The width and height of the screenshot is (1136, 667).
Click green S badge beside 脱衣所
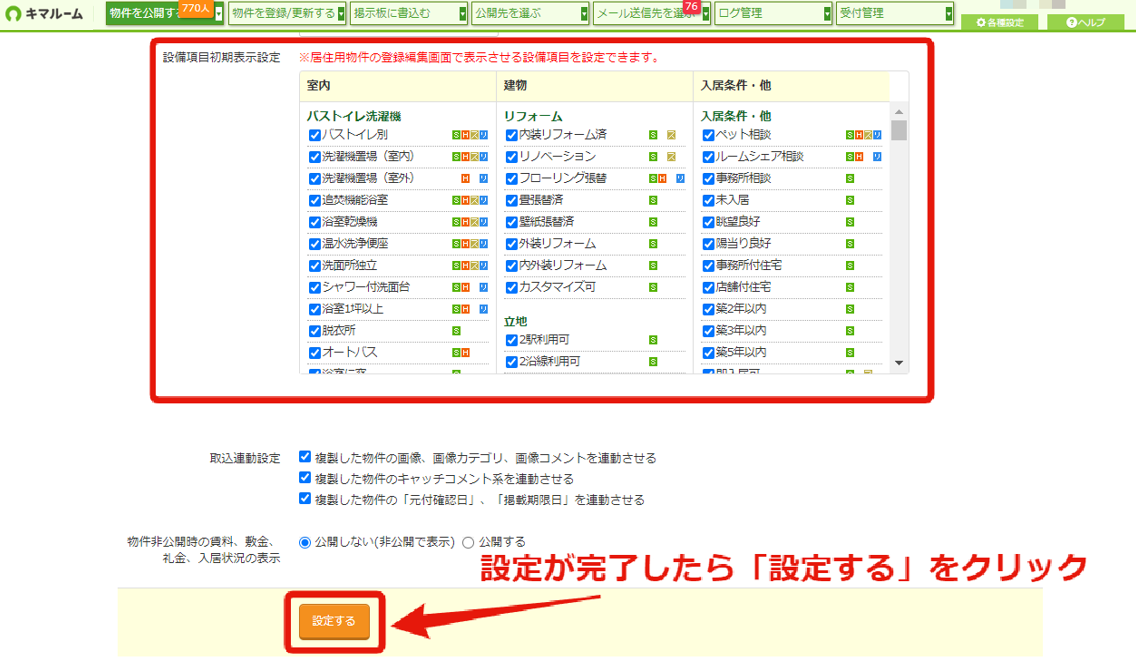tap(456, 330)
